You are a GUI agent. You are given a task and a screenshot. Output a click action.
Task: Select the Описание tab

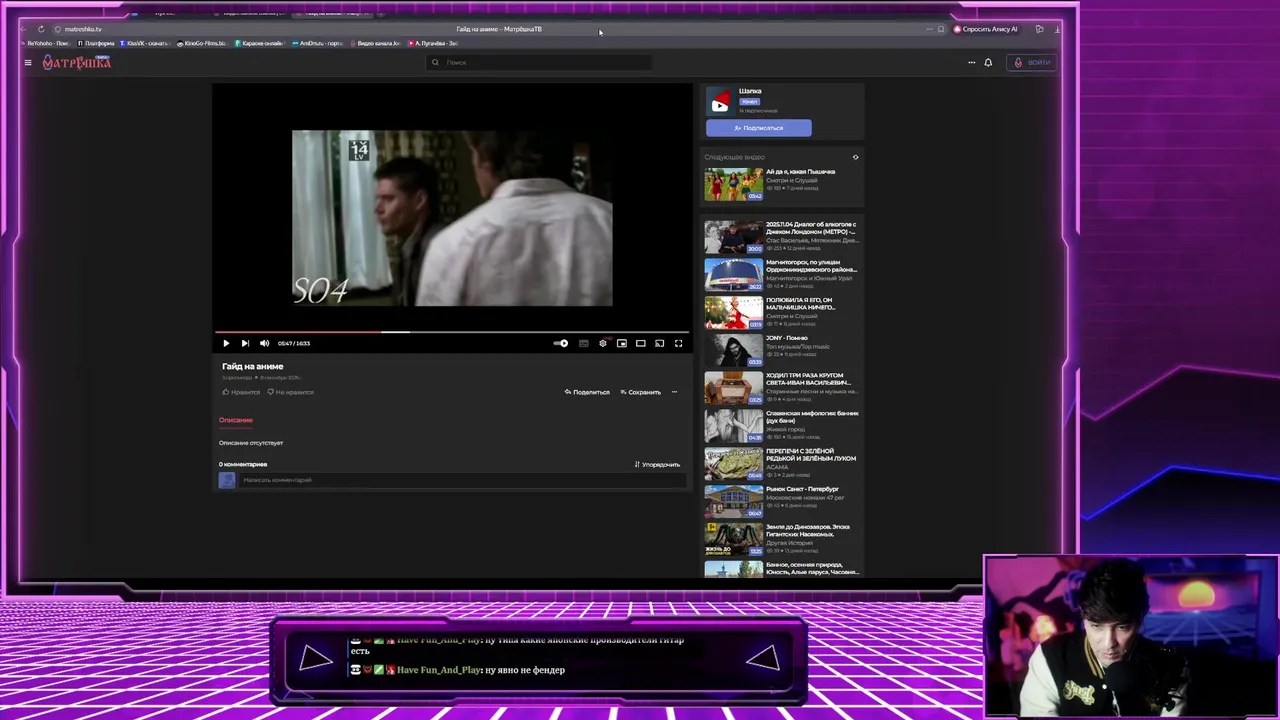pyautogui.click(x=236, y=420)
